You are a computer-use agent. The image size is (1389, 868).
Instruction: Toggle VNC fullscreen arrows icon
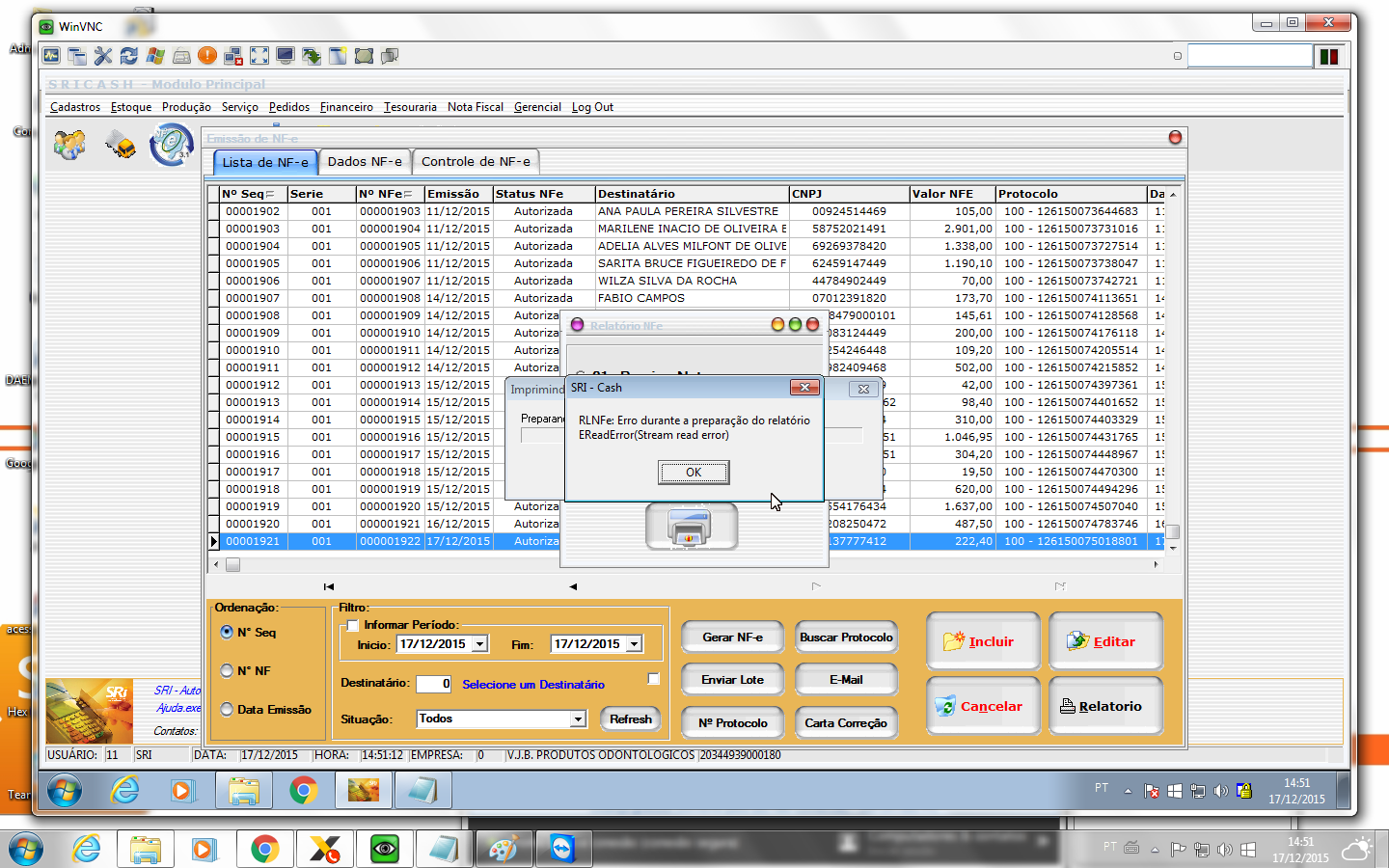click(x=259, y=56)
